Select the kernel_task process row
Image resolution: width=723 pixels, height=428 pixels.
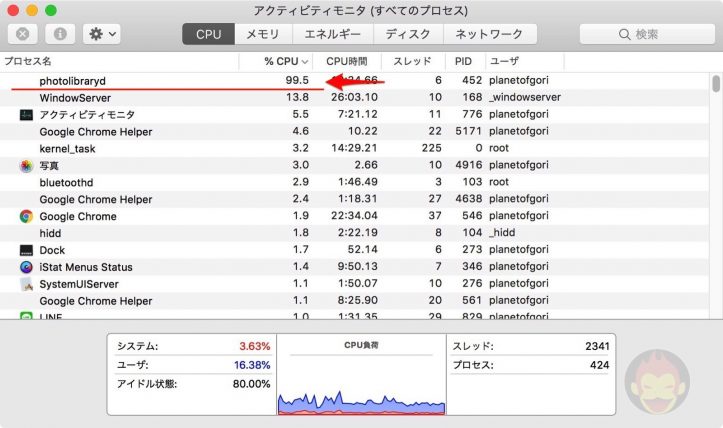tap(354, 149)
